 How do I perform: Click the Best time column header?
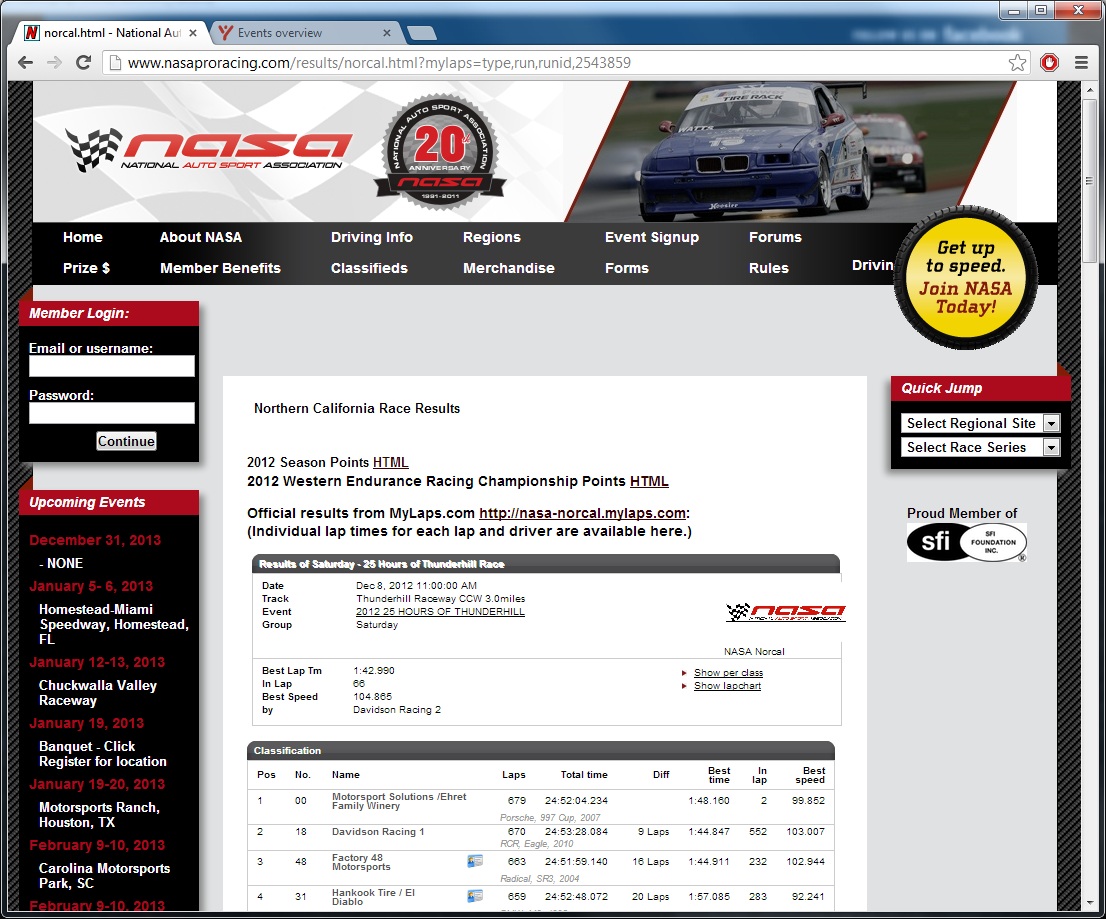pyautogui.click(x=719, y=774)
